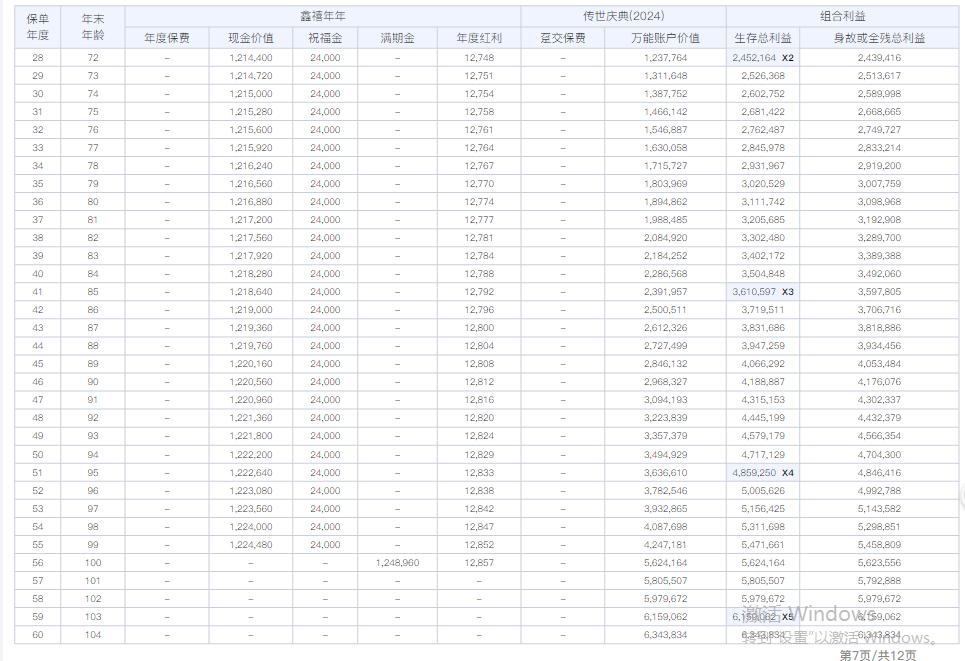
Task: Select the 鑫福年年 group header
Action: click(x=323, y=17)
